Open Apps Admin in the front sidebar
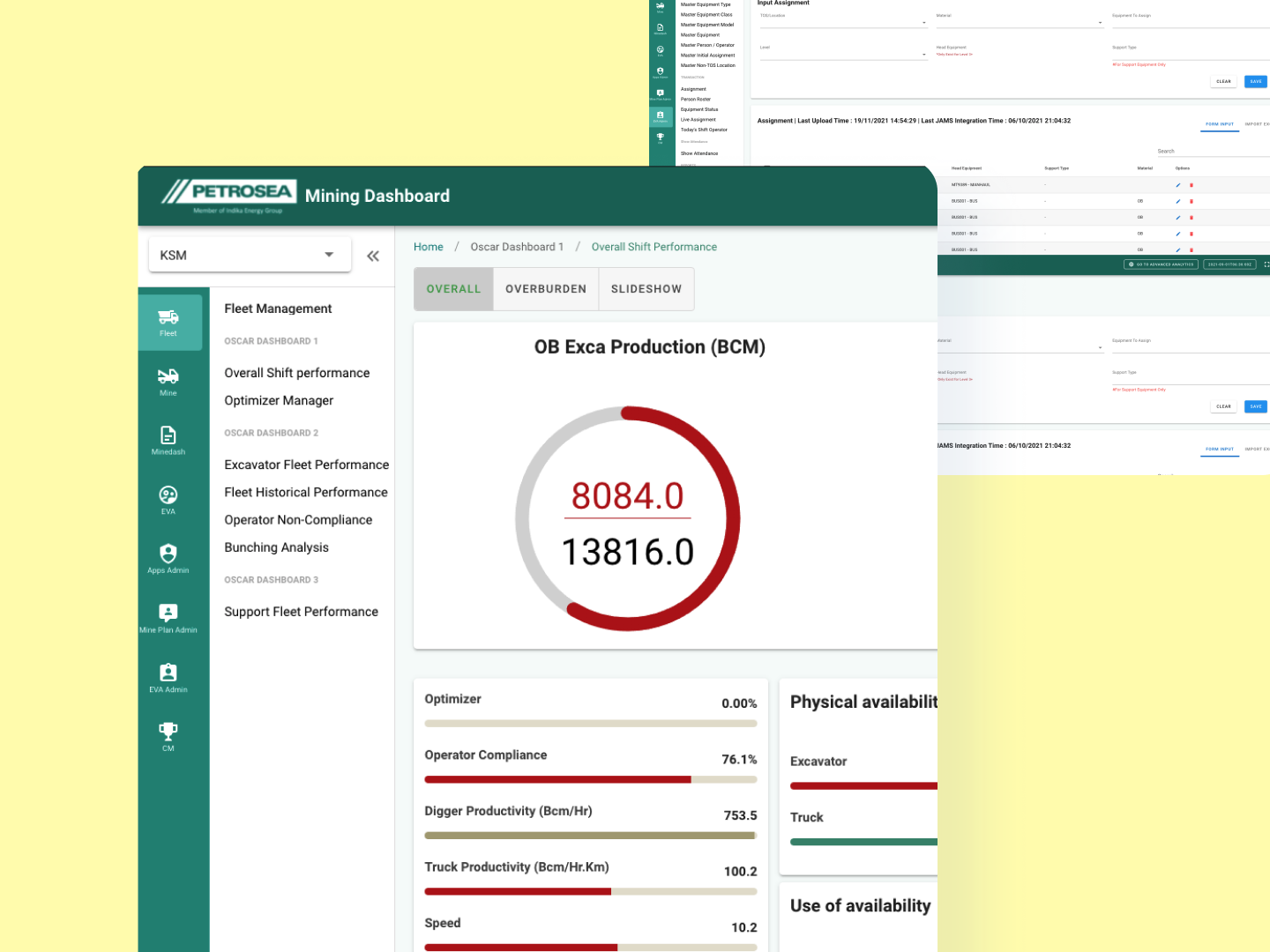Screen dimensions: 1270x952 point(168,559)
